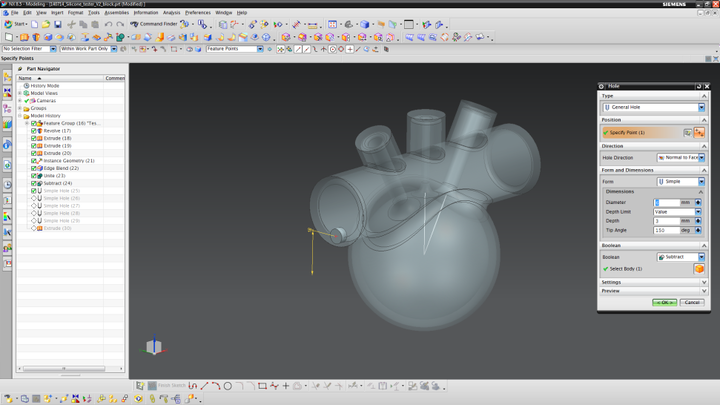Screen dimensions: 720x405
Task: Open the Preferences menu
Action: click(198, 13)
